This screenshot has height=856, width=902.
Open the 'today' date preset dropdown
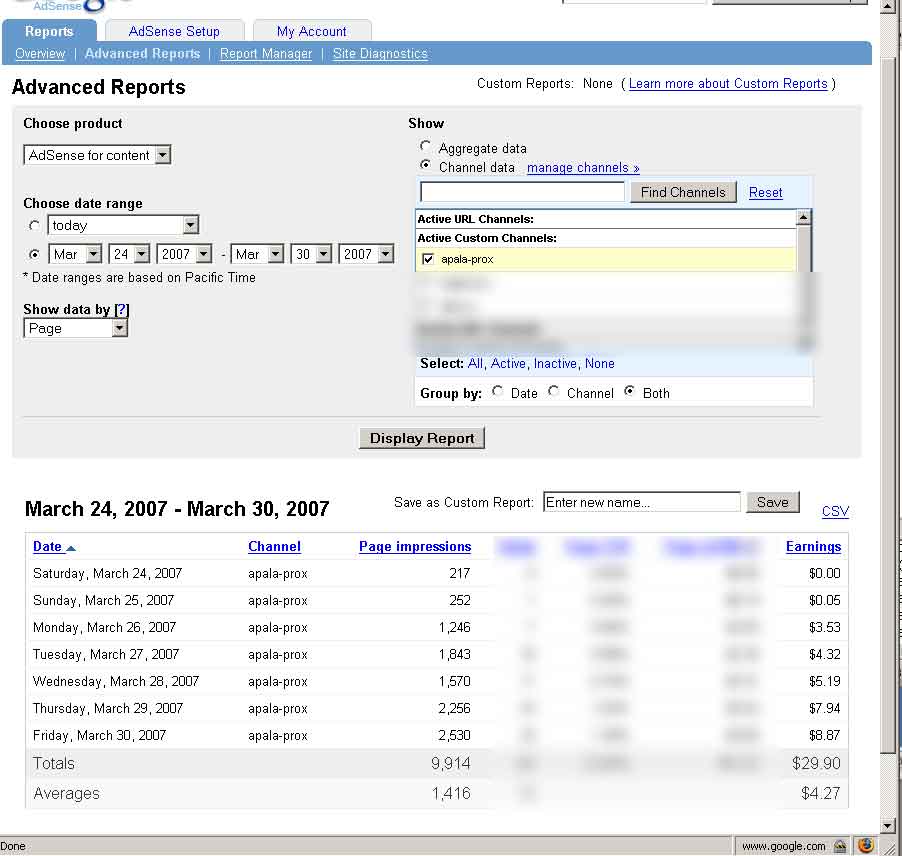click(123, 225)
